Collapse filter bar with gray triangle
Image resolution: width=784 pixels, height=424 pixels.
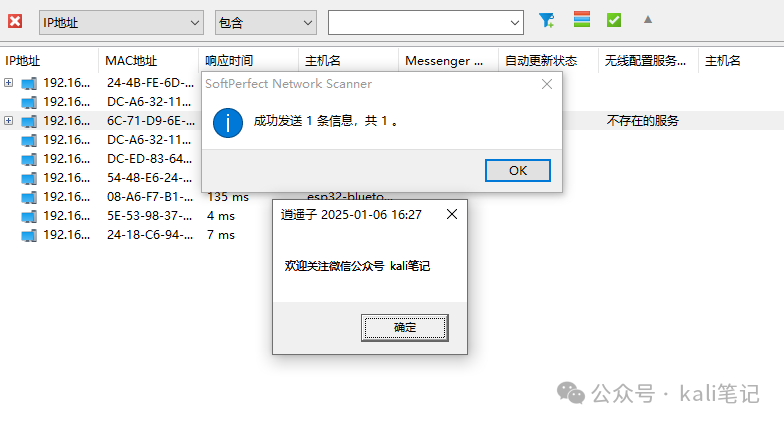tap(648, 20)
